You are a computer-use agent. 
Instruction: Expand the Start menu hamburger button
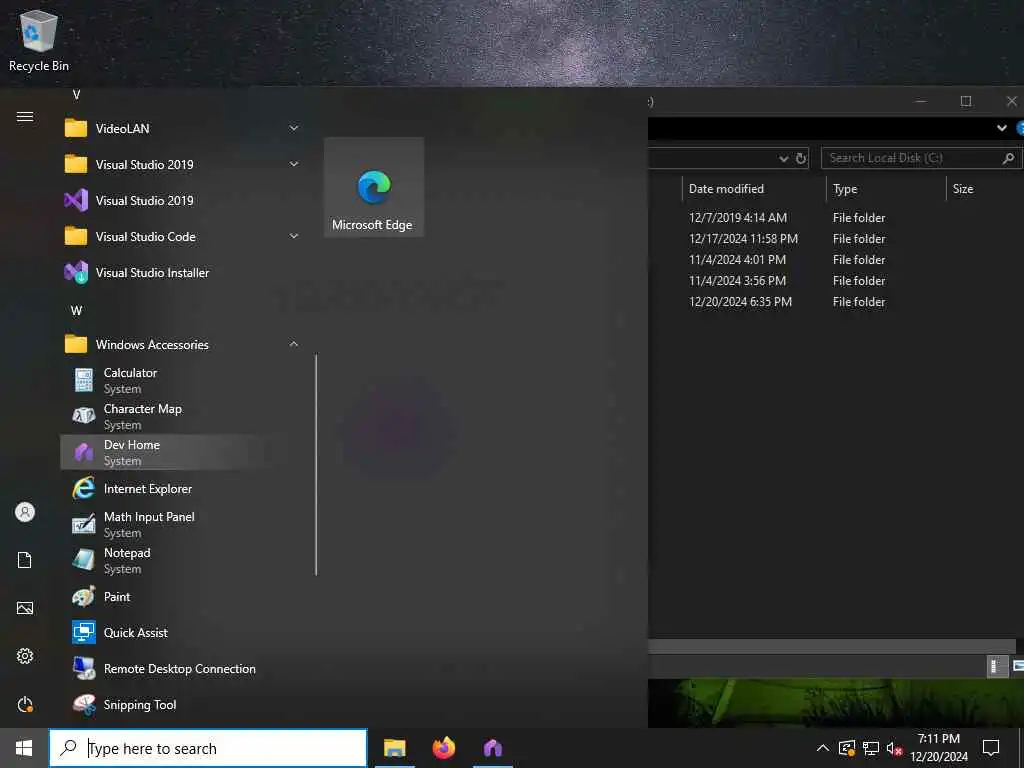tap(25, 117)
